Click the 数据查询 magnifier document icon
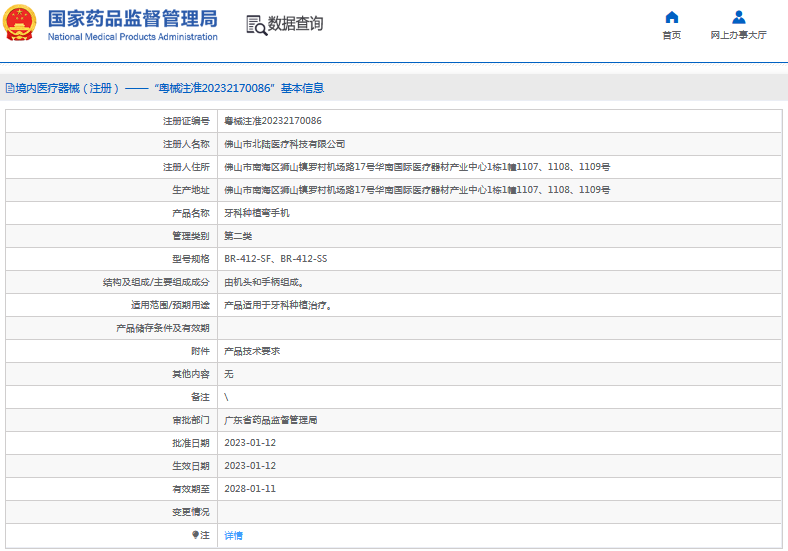The width and height of the screenshot is (788, 551). (x=256, y=25)
